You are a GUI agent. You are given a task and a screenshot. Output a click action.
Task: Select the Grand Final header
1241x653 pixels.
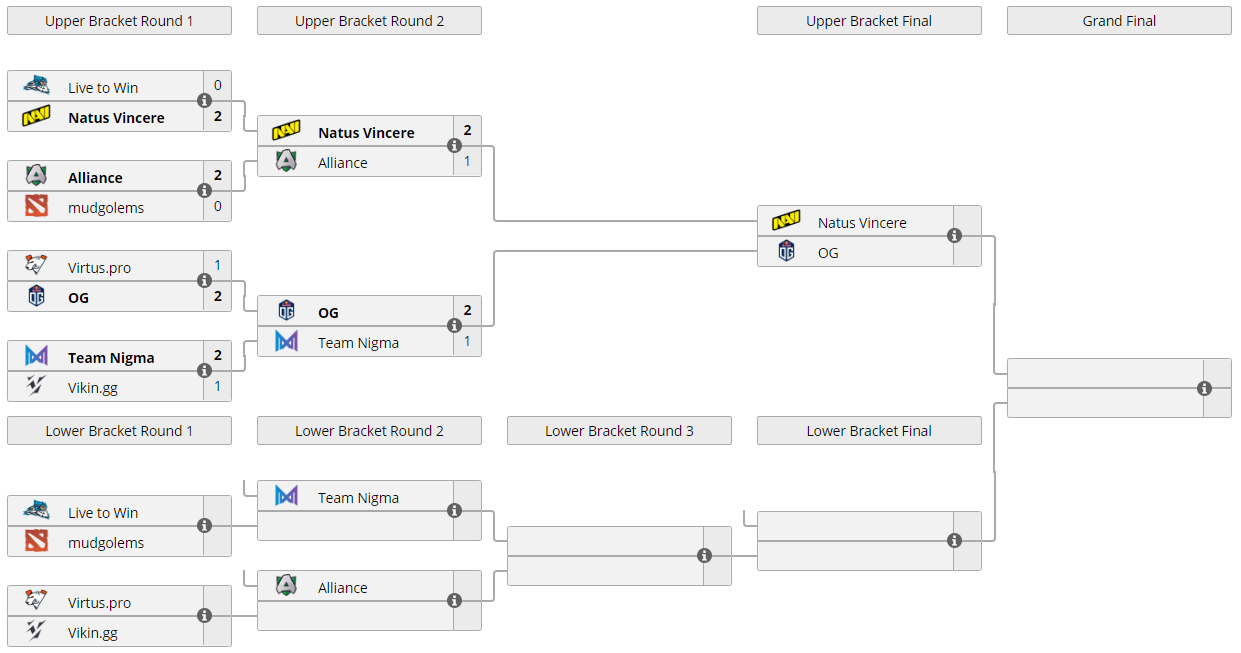click(1119, 21)
